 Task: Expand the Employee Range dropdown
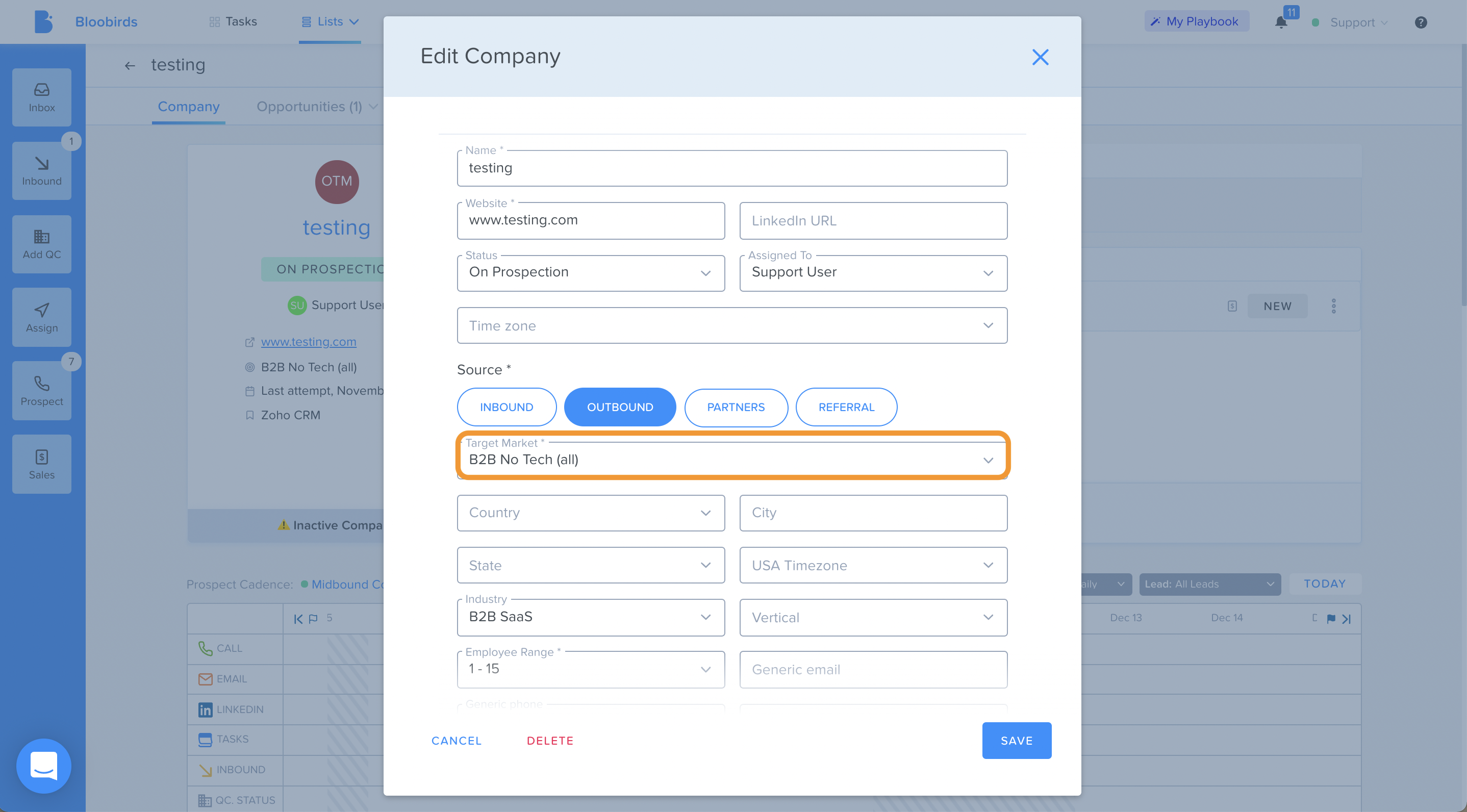tap(591, 669)
